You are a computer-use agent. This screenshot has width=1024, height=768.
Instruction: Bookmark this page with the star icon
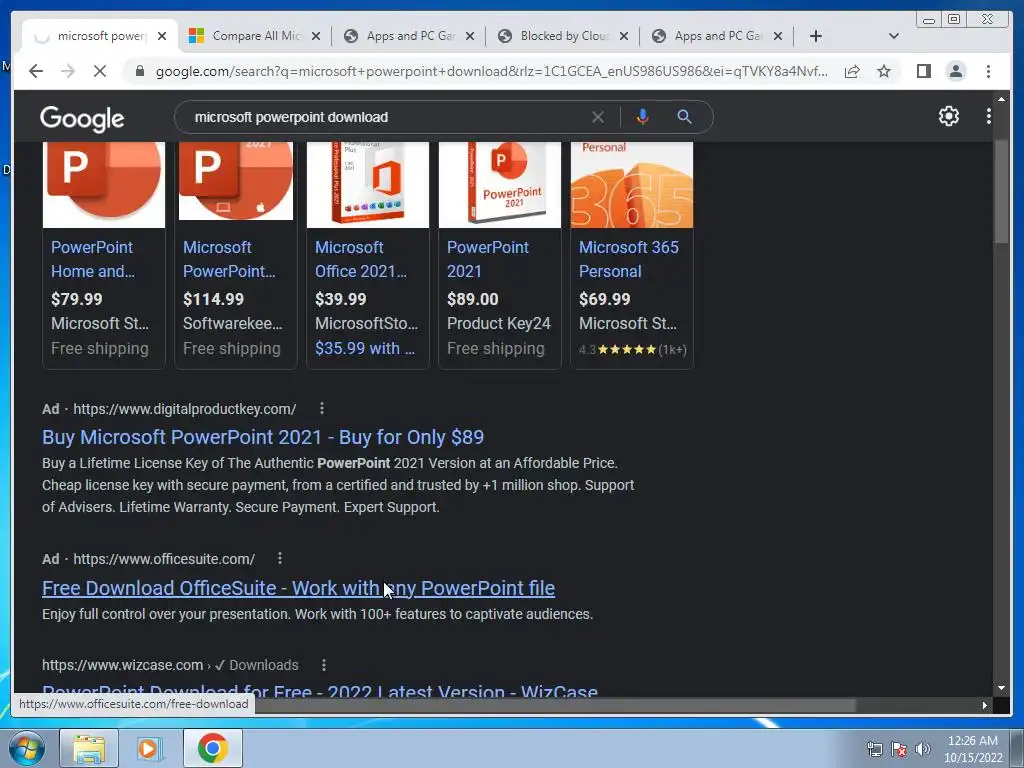click(884, 71)
